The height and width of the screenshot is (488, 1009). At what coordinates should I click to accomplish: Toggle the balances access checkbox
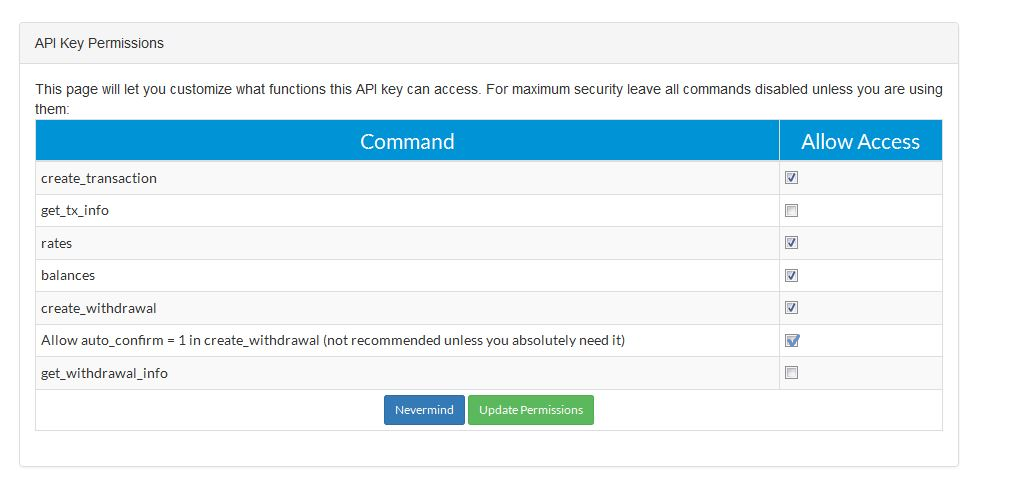[791, 276]
